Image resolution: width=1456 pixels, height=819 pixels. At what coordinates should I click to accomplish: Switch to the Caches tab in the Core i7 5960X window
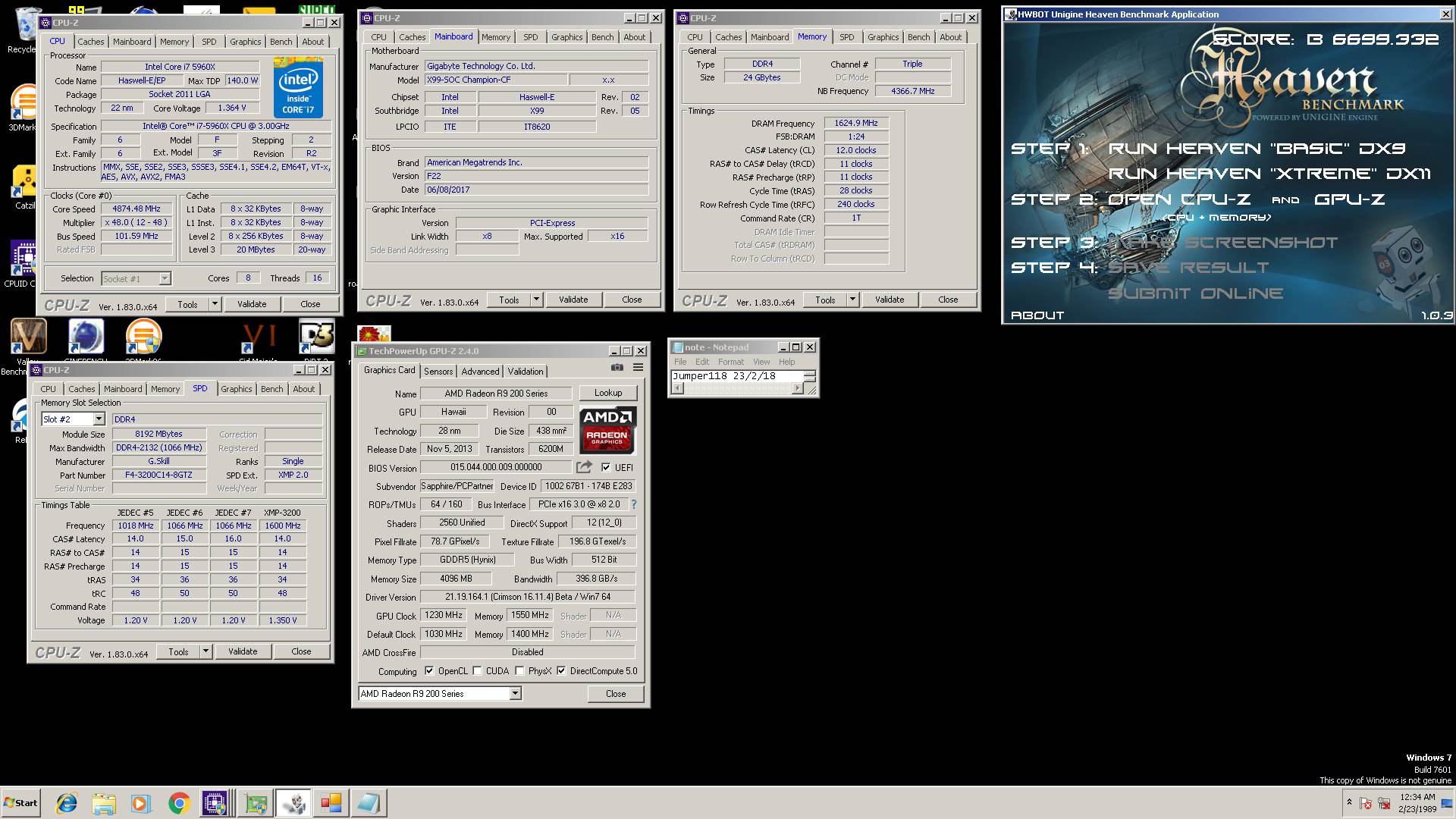tap(90, 42)
